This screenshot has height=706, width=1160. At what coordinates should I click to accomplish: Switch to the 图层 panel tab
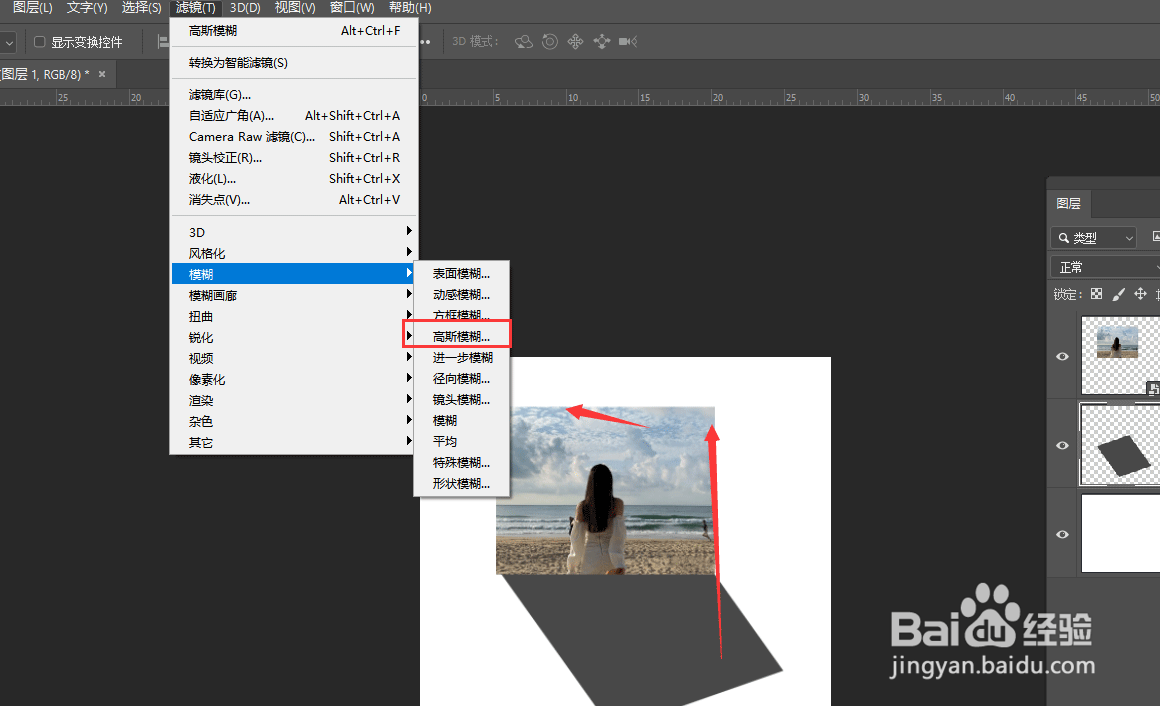pos(1069,204)
